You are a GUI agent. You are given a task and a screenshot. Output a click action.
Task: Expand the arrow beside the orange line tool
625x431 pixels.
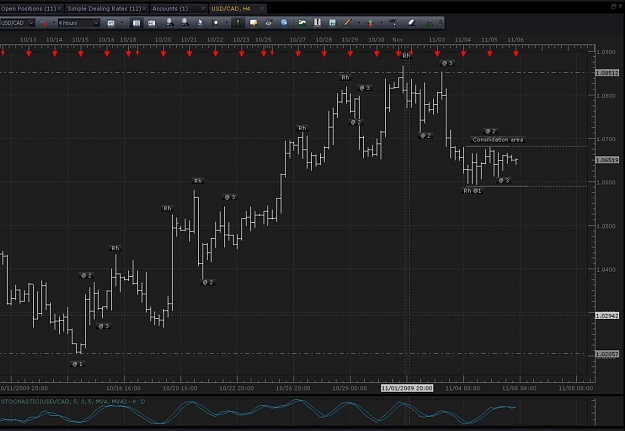(x=359, y=23)
